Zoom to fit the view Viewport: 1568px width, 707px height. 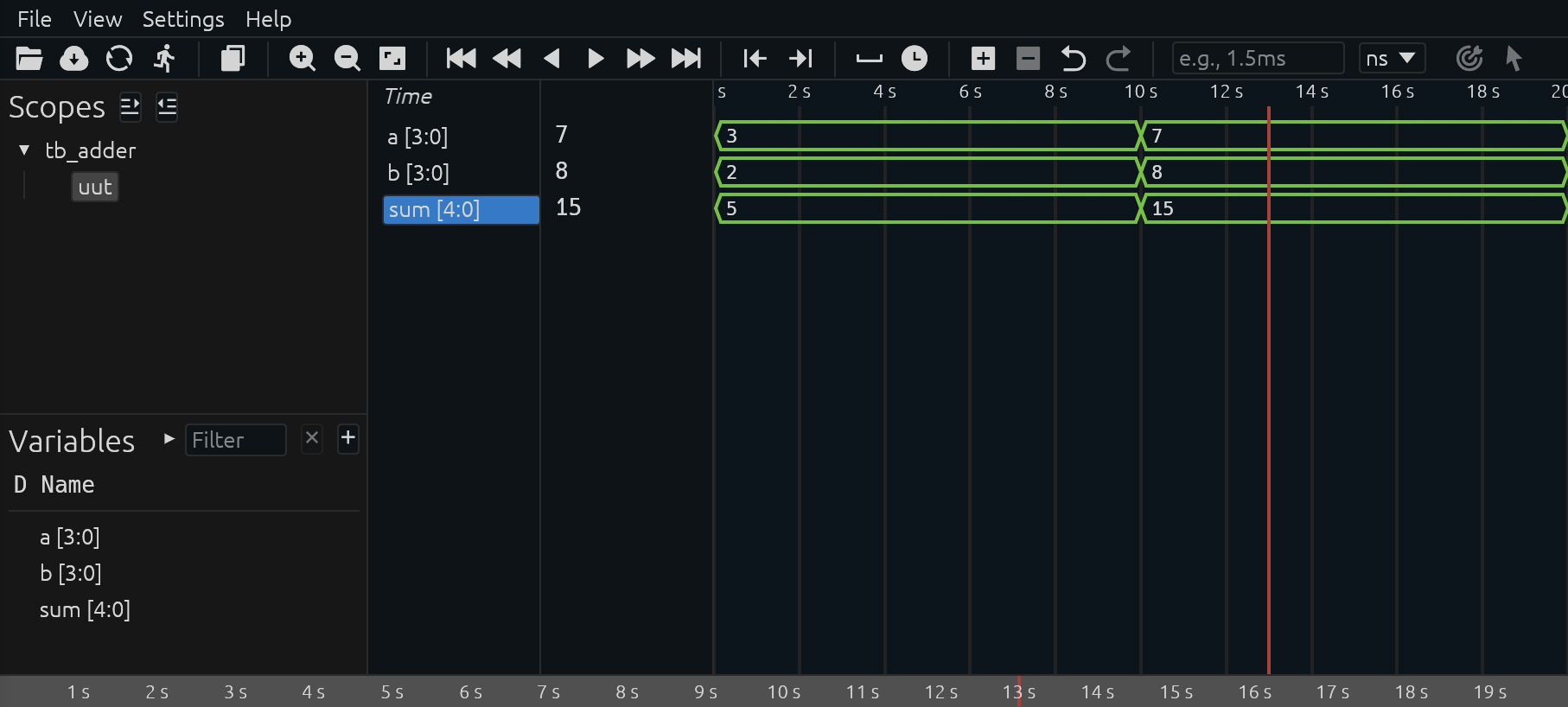(x=392, y=59)
